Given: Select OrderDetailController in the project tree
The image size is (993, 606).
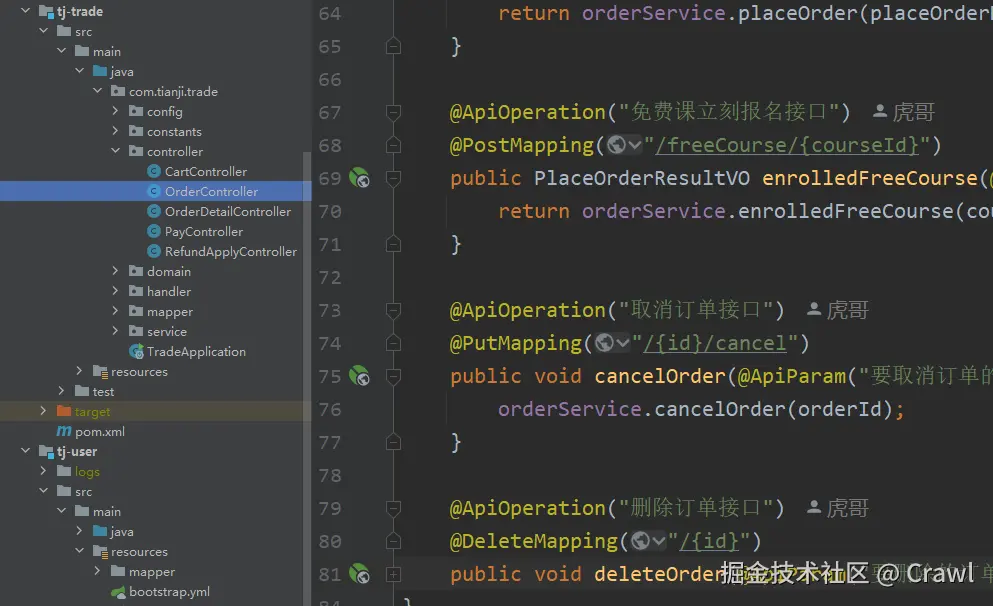Looking at the screenshot, I should pyautogui.click(x=228, y=211).
